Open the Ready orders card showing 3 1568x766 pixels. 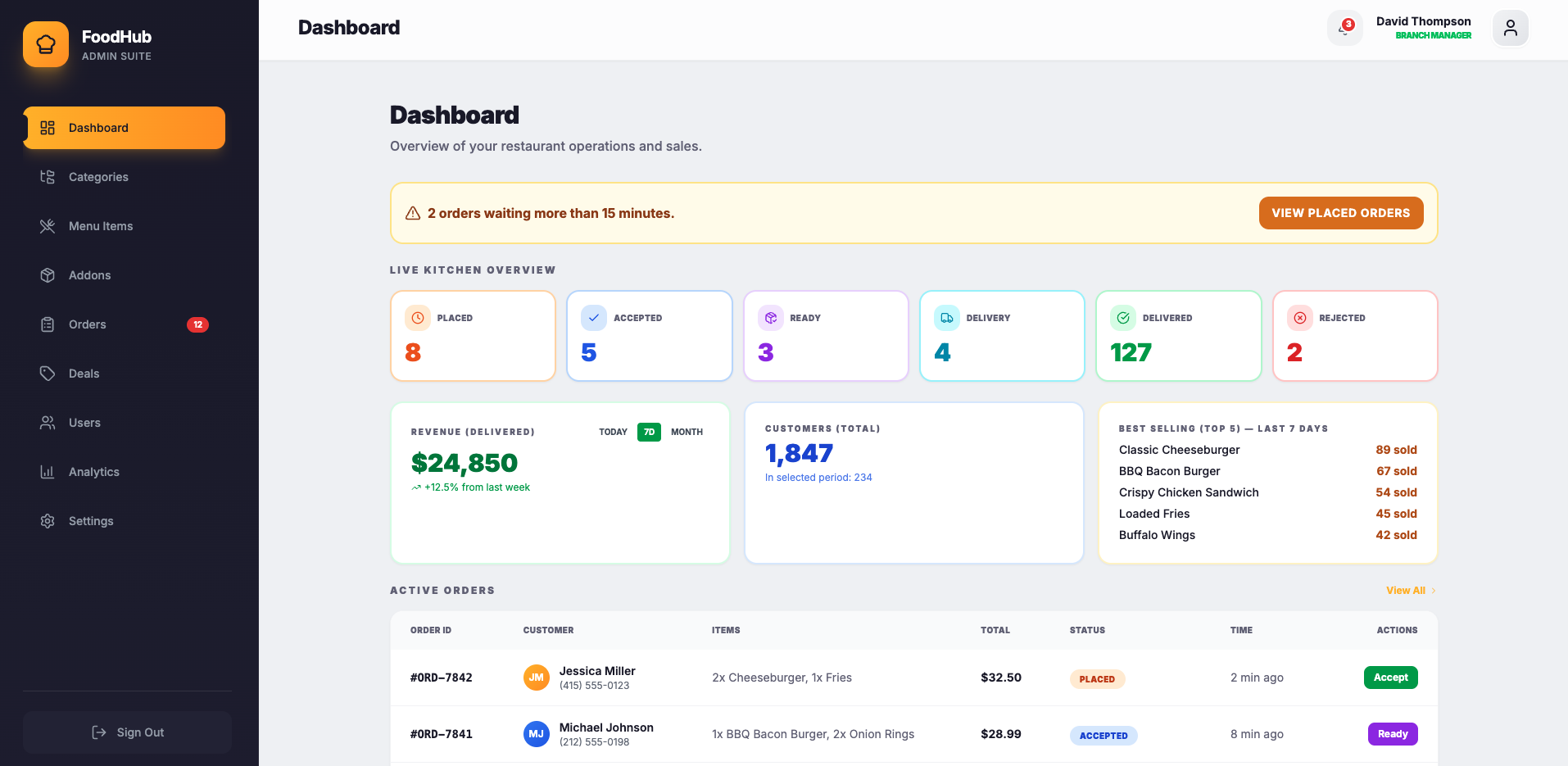[x=826, y=336]
